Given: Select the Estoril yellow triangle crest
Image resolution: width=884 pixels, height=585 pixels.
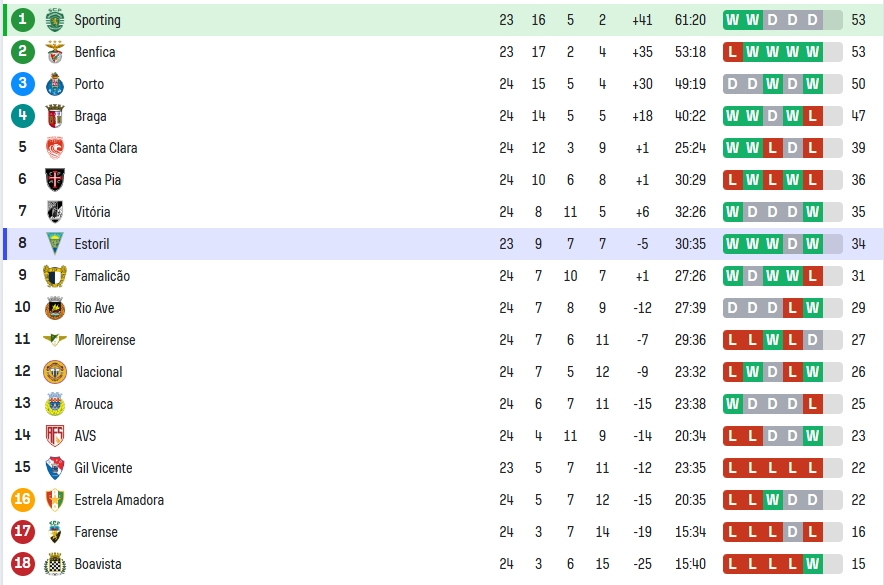Looking at the screenshot, I should coord(55,244).
